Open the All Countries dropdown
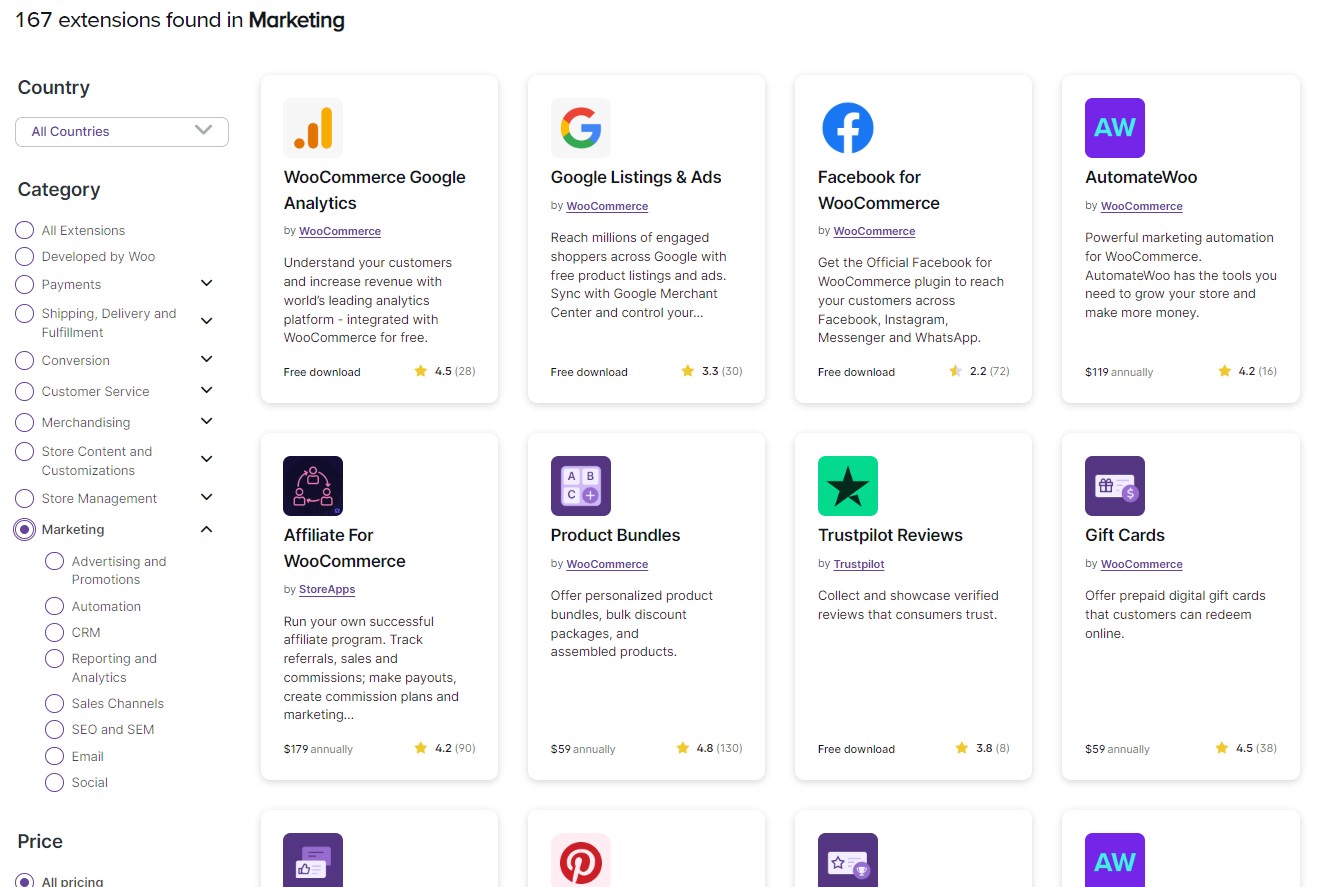This screenshot has height=887, width=1318. pyautogui.click(x=122, y=131)
